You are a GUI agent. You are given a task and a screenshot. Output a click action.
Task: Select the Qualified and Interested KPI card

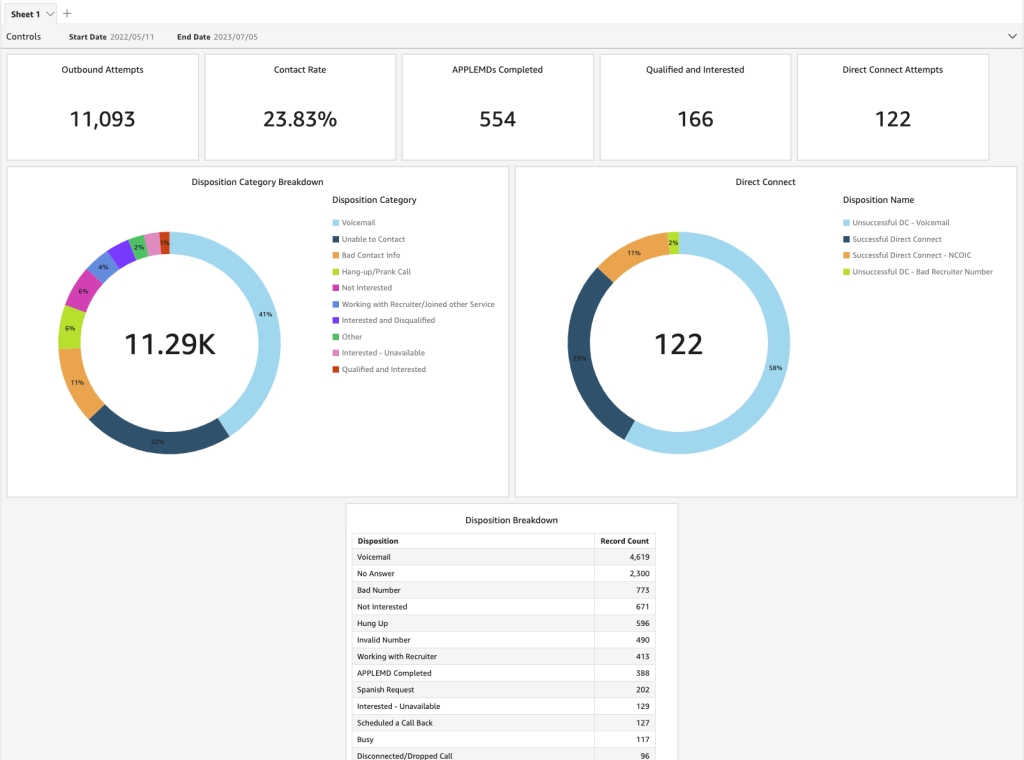(695, 105)
